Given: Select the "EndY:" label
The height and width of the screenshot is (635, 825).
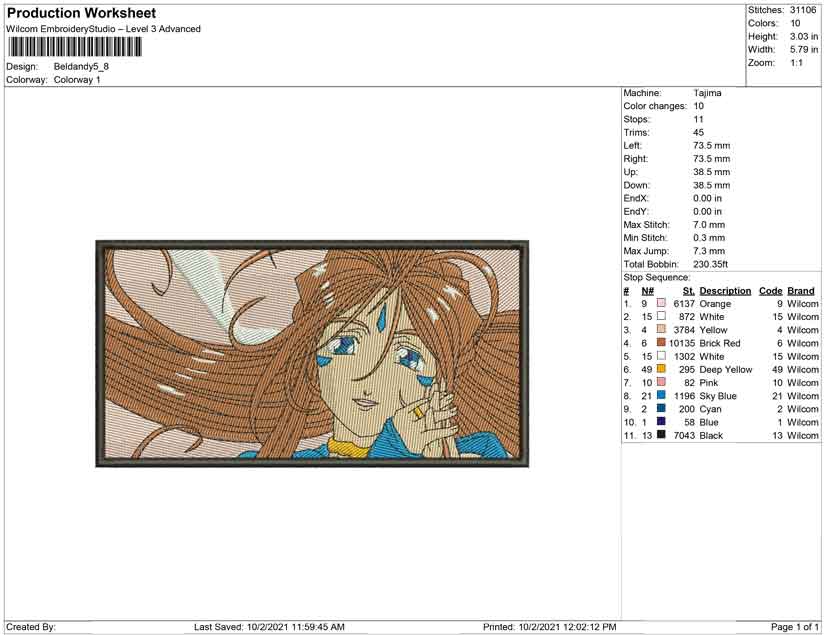Looking at the screenshot, I should 636,211.
